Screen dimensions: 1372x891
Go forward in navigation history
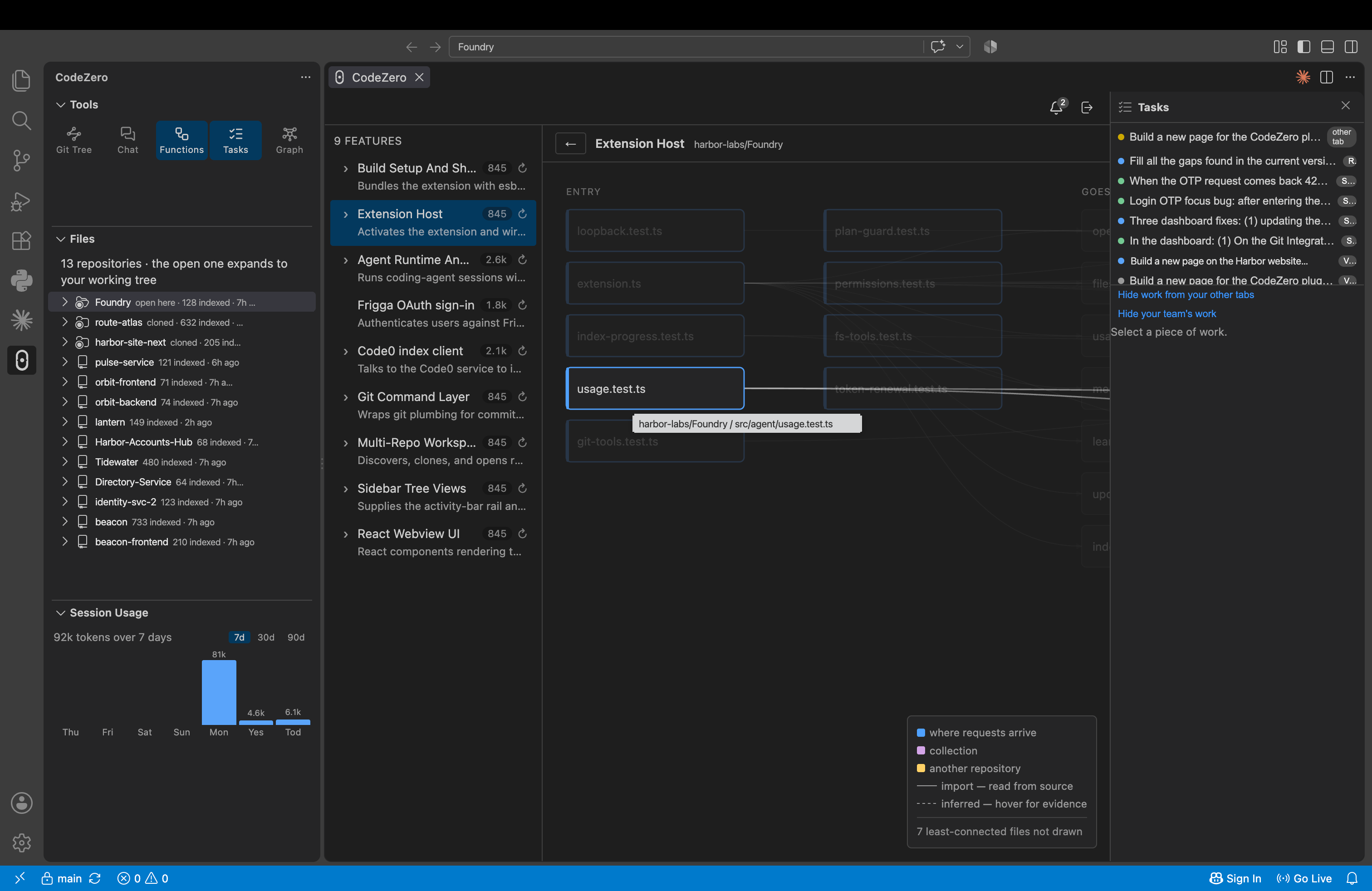(435, 47)
